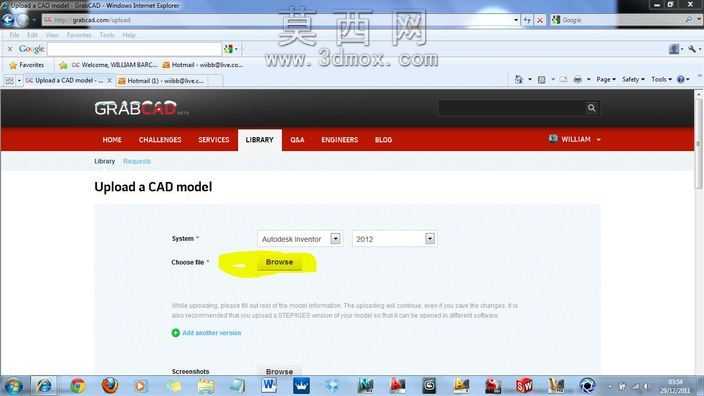Image resolution: width=704 pixels, height=396 pixels.
Task: Click Browse next to Screenshots
Action: coord(279,372)
